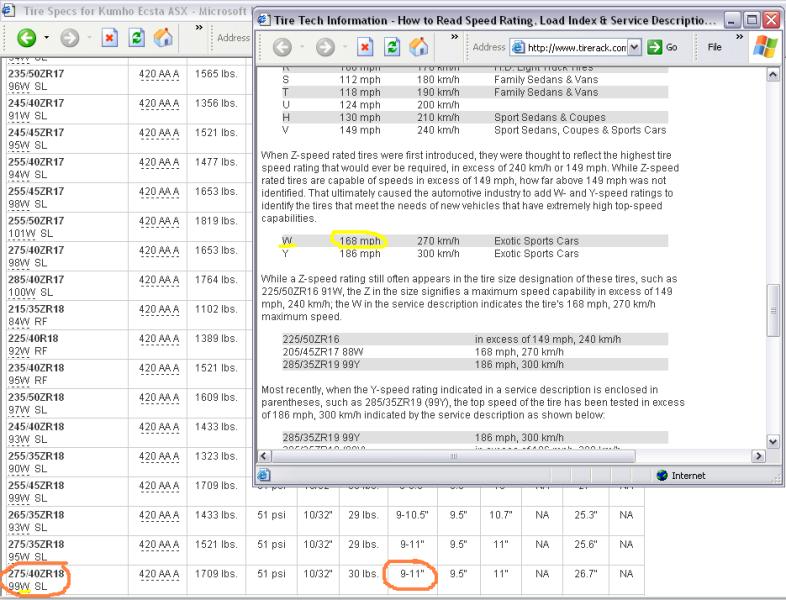
Task: Click Stop icon in Tire Specs window
Action: pos(109,39)
